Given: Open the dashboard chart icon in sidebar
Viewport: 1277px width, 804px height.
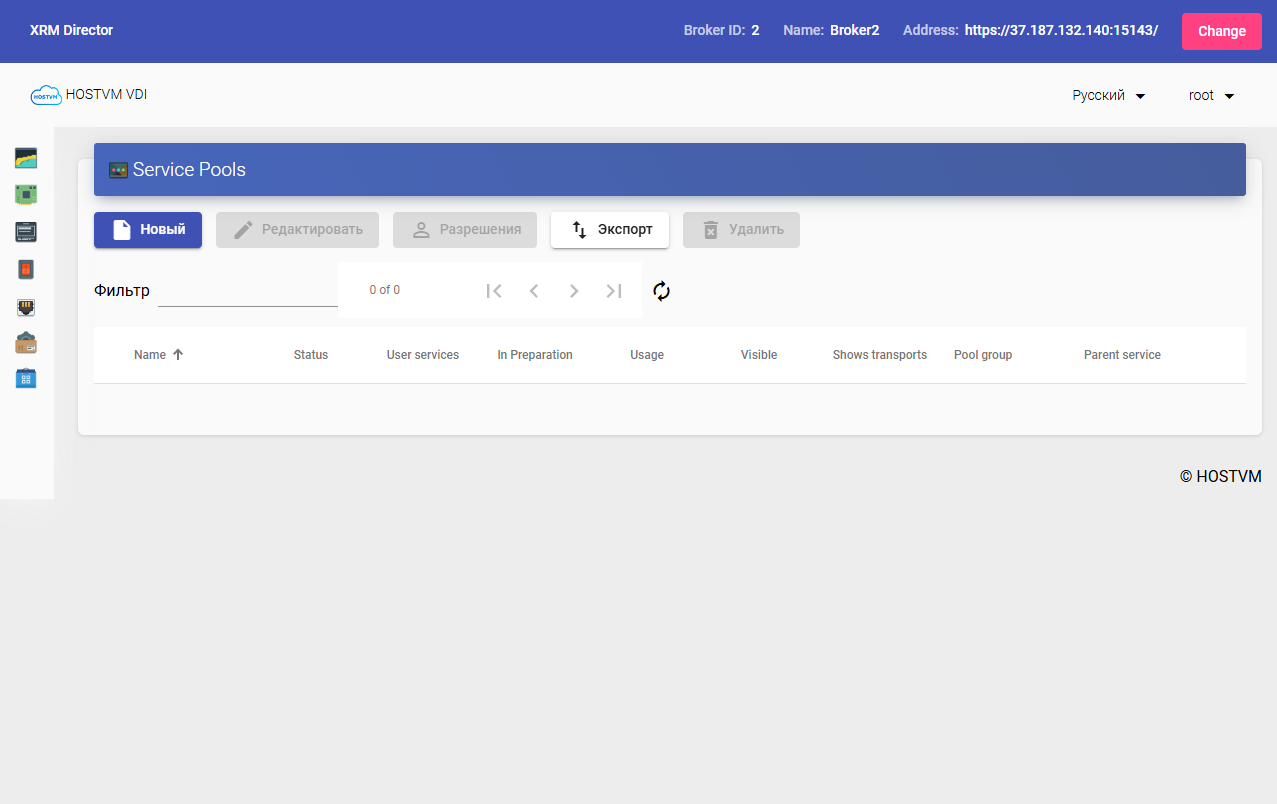Looking at the screenshot, I should click(x=26, y=157).
